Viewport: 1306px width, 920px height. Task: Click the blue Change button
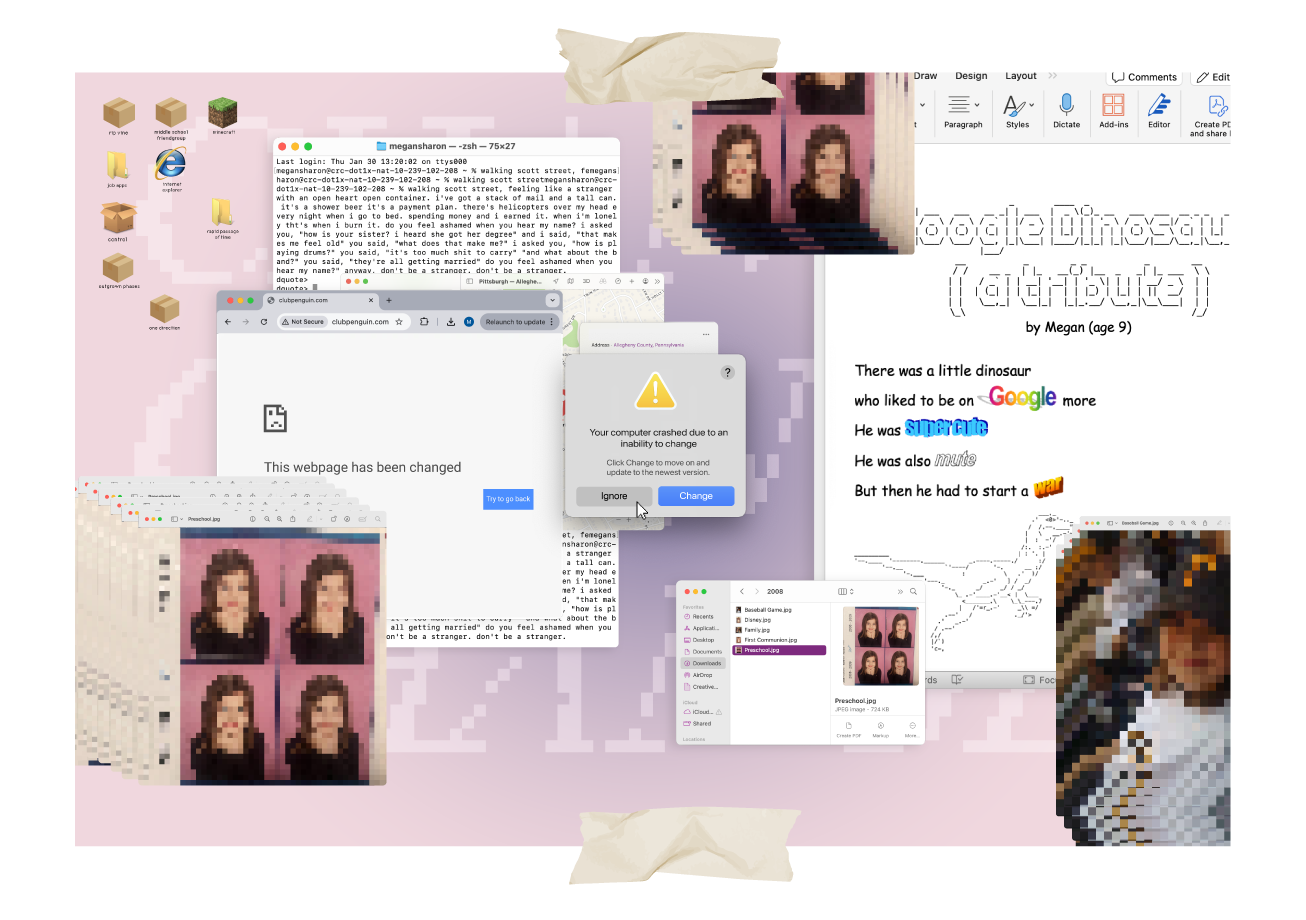tap(696, 496)
